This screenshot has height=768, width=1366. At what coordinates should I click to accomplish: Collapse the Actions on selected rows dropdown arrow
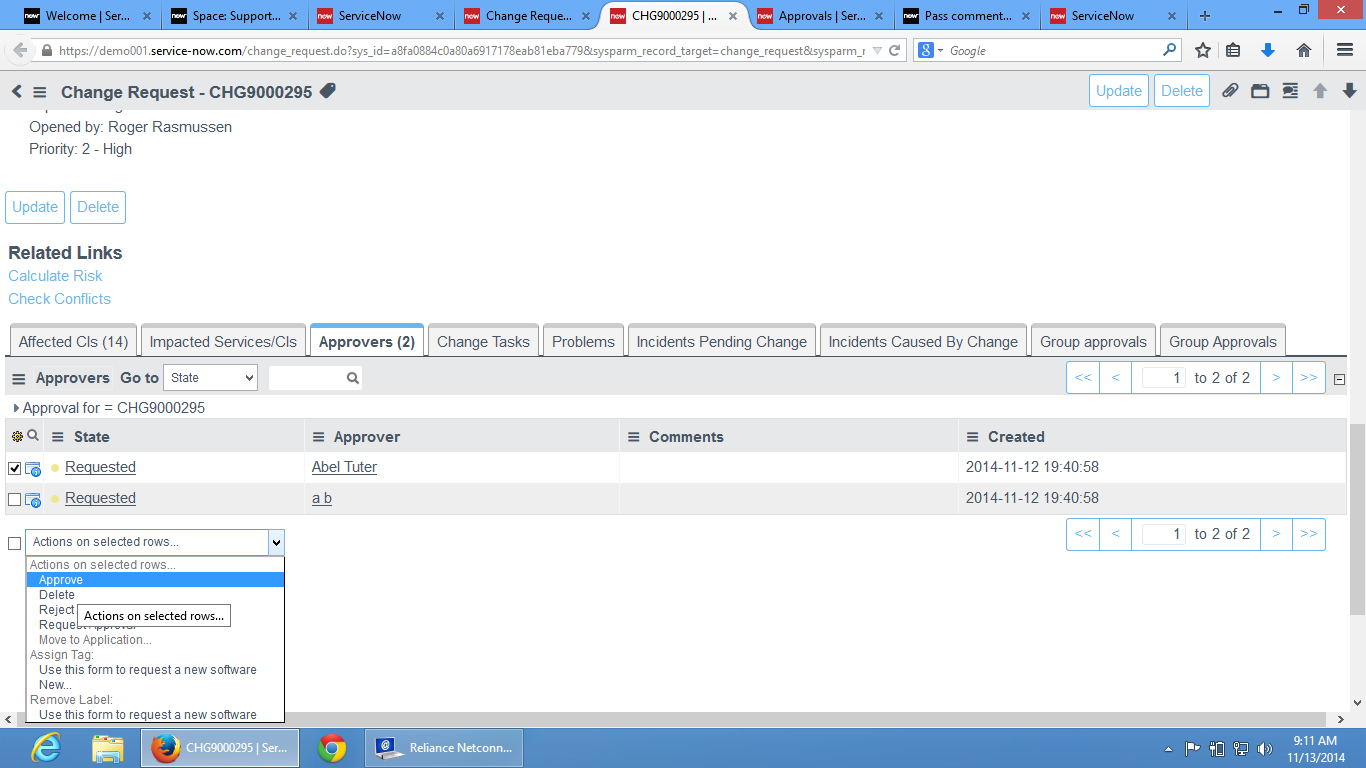[x=276, y=542]
